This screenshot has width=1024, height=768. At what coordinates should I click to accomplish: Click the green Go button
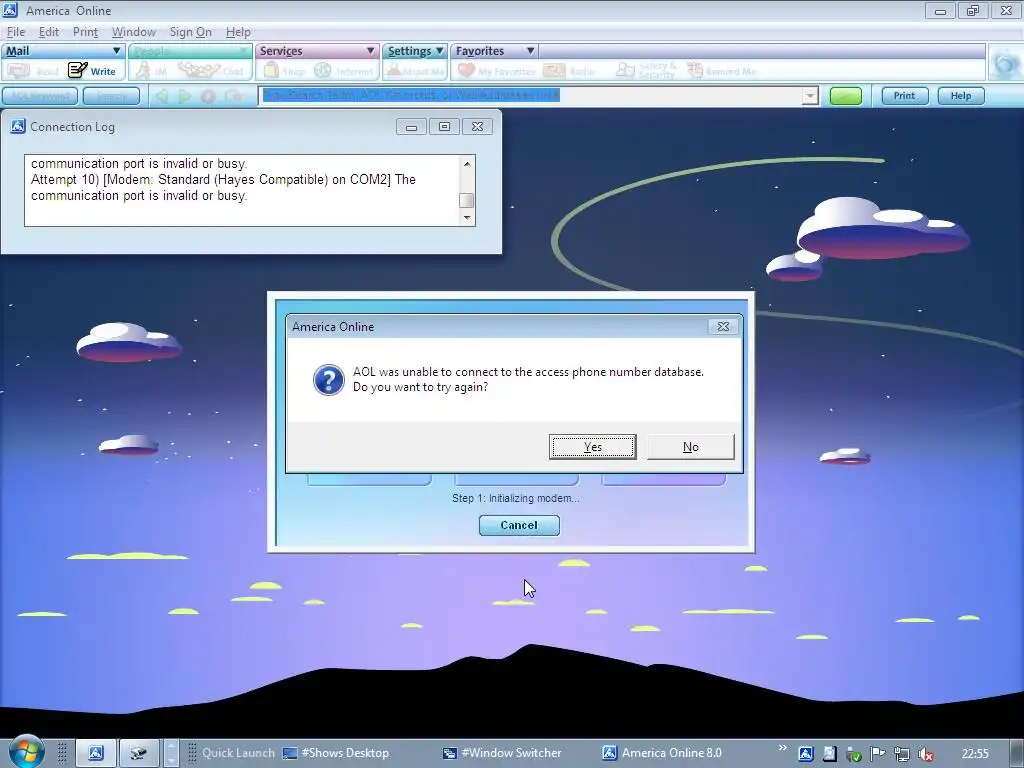(x=846, y=96)
